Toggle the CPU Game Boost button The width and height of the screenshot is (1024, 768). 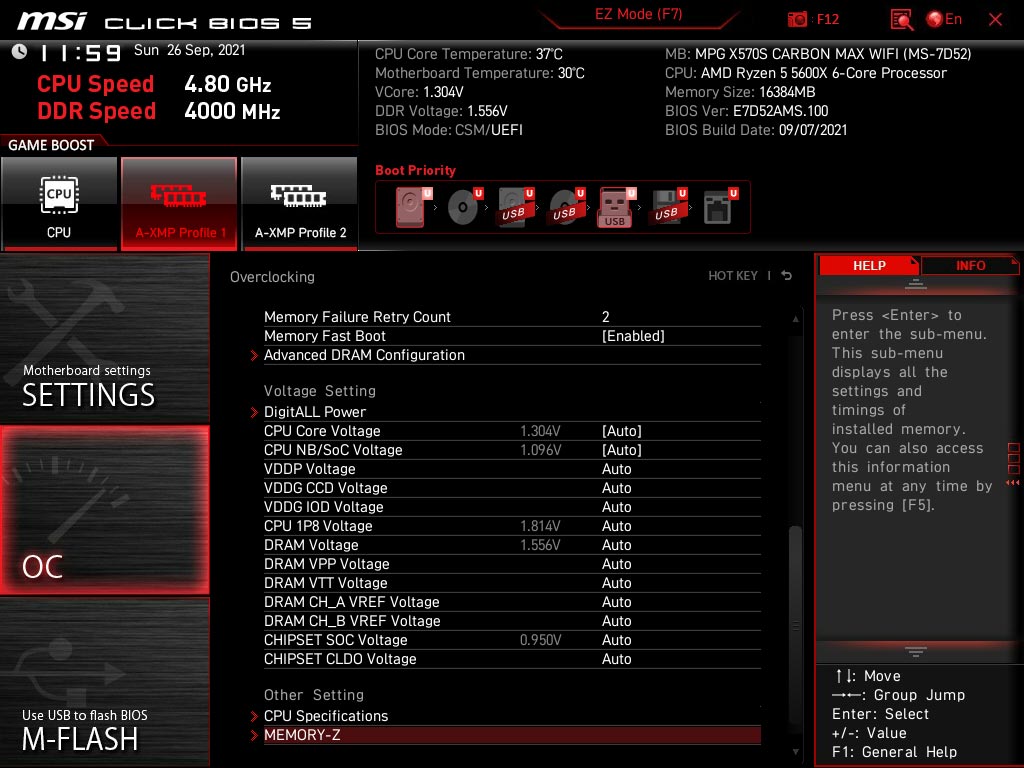click(59, 204)
